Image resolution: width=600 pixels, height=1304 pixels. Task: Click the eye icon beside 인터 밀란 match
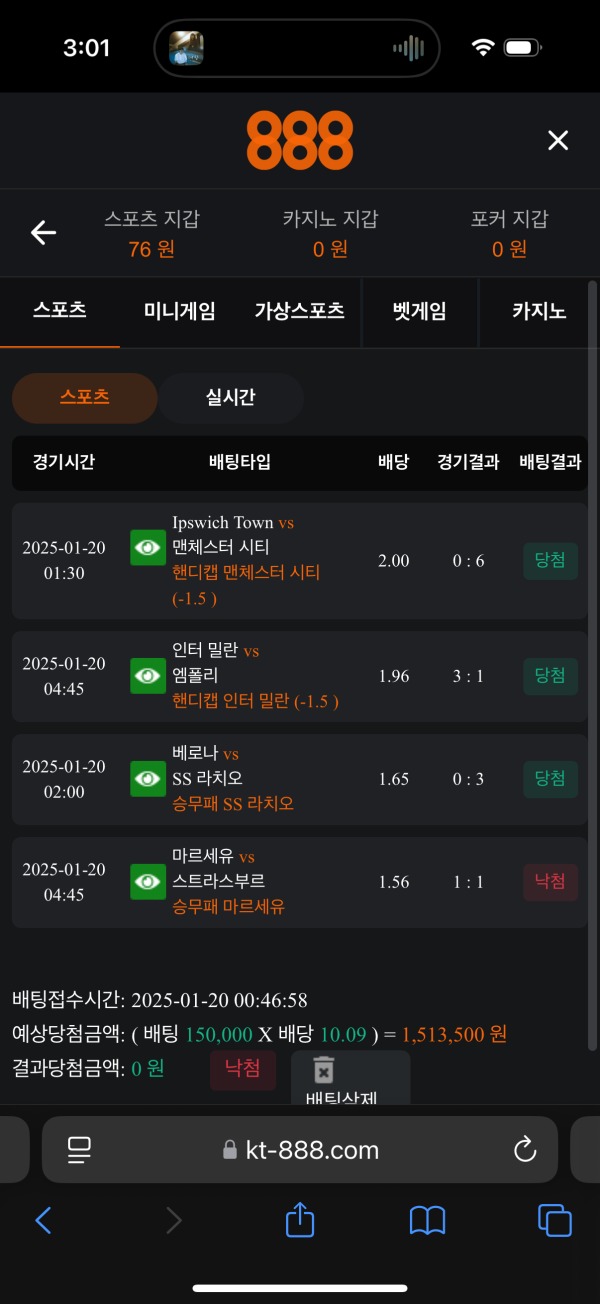coord(147,676)
